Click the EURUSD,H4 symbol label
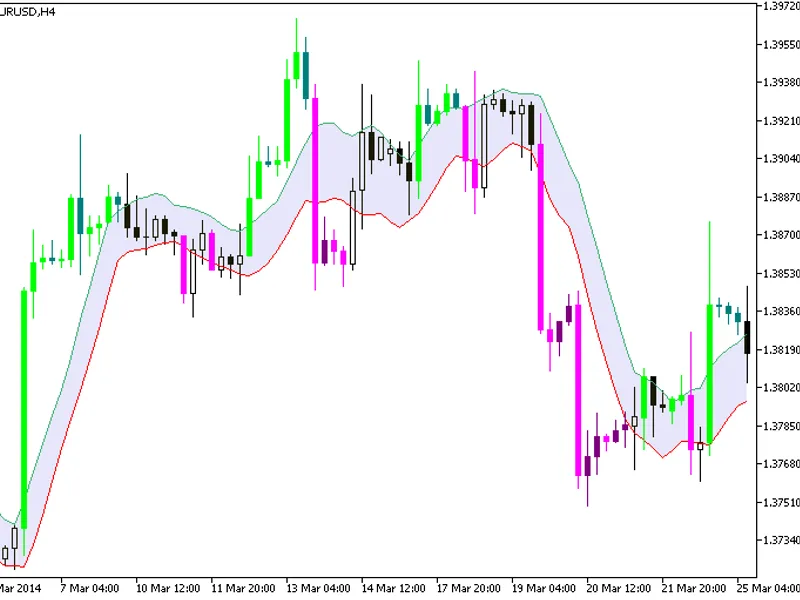Viewport: 800px width, 600px height. 27,12
